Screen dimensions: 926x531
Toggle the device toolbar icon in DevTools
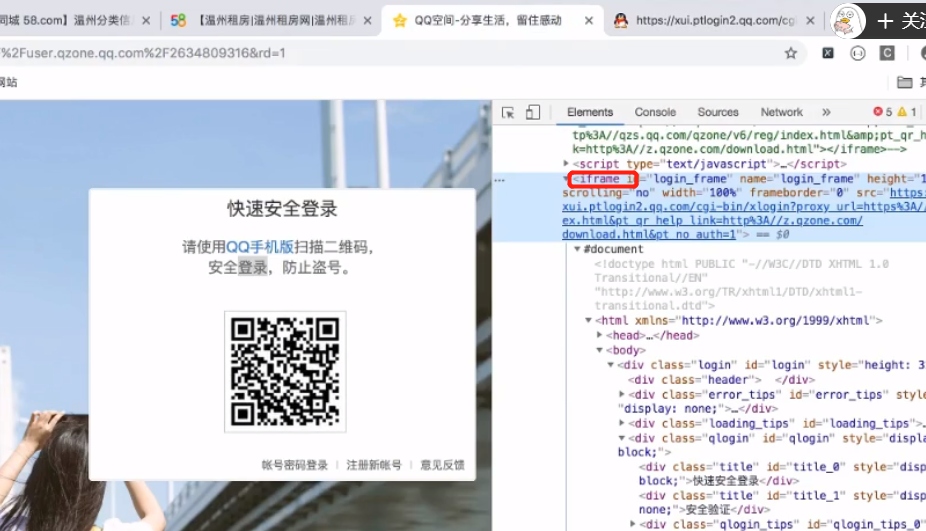[533, 112]
